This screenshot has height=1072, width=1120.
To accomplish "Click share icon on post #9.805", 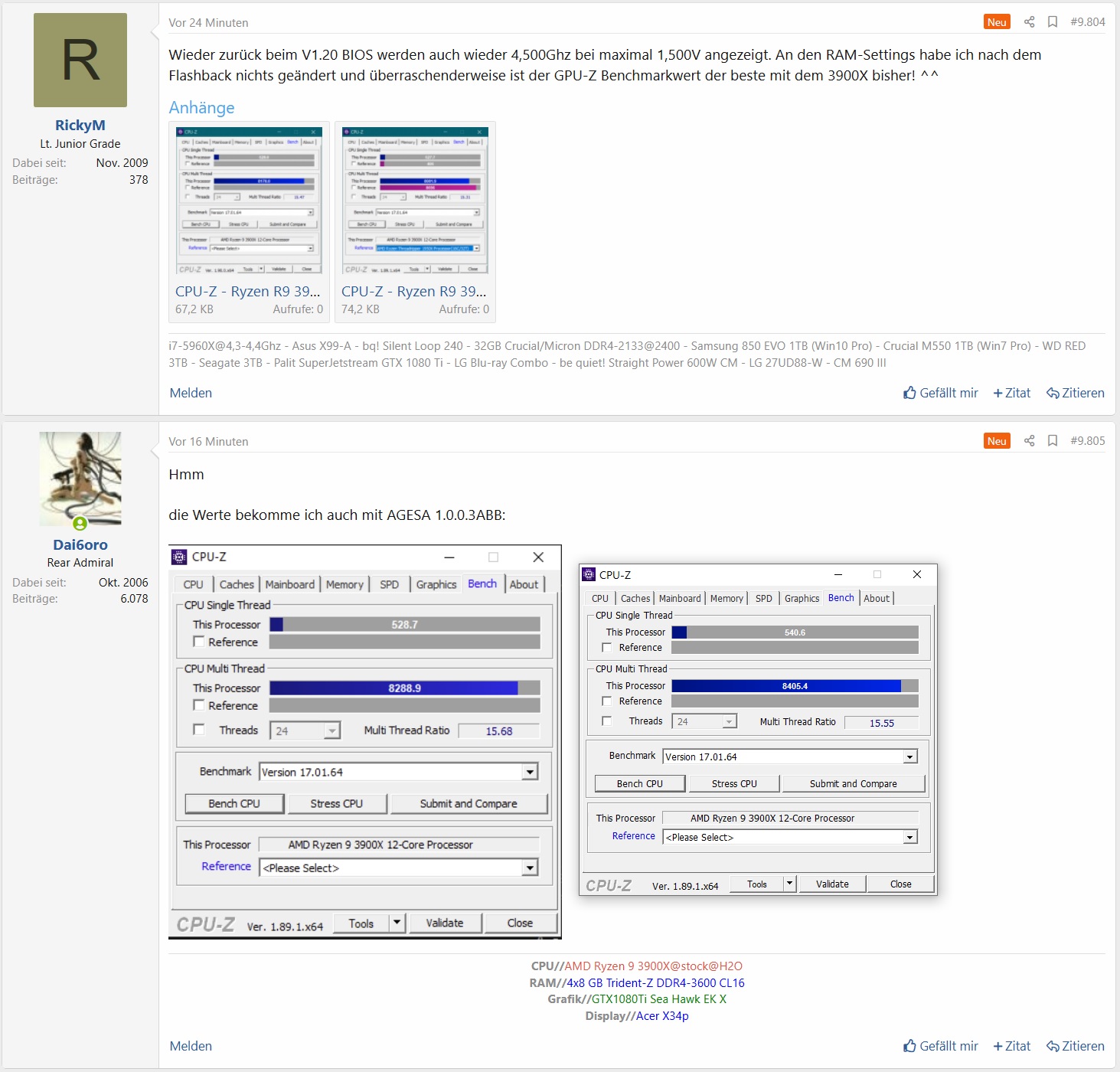I will point(1029,441).
